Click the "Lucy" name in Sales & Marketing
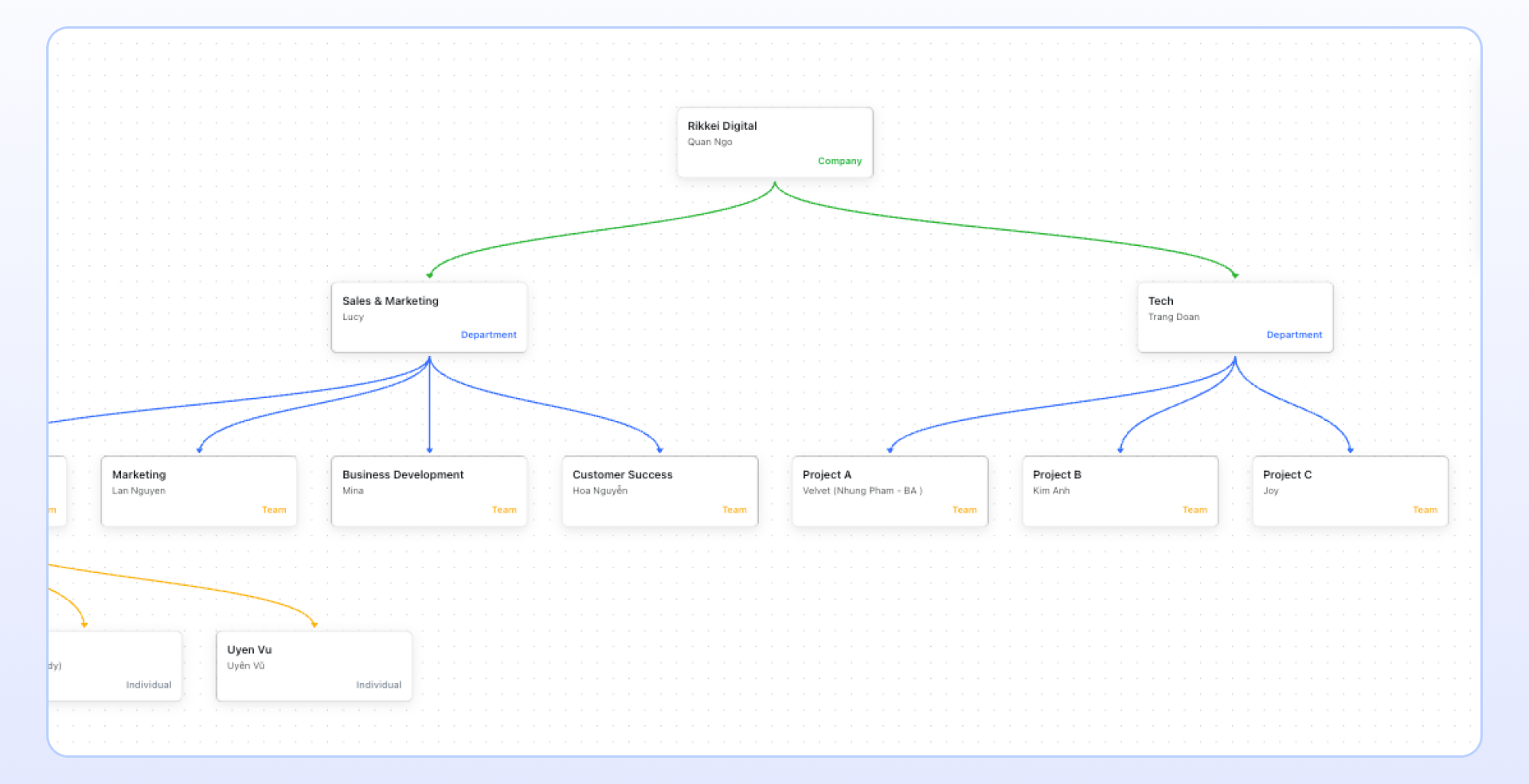1529x784 pixels. coord(353,317)
